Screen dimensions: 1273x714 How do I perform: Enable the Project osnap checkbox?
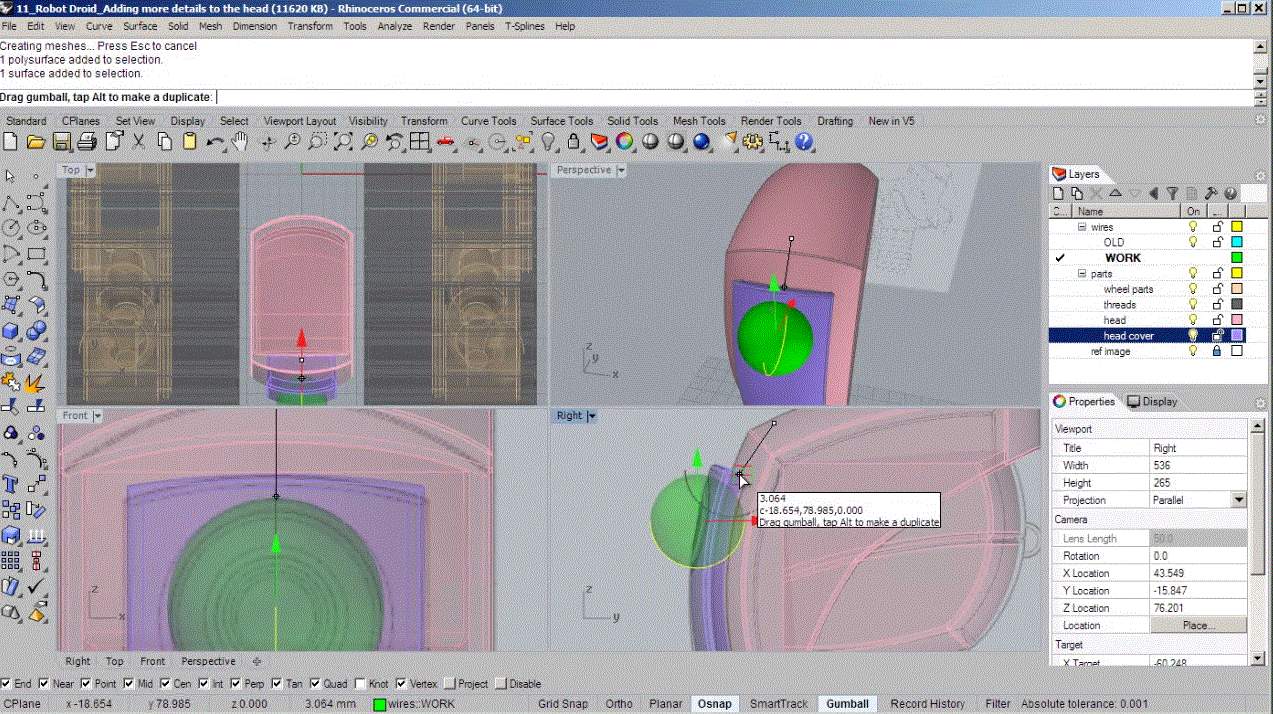[x=450, y=684]
